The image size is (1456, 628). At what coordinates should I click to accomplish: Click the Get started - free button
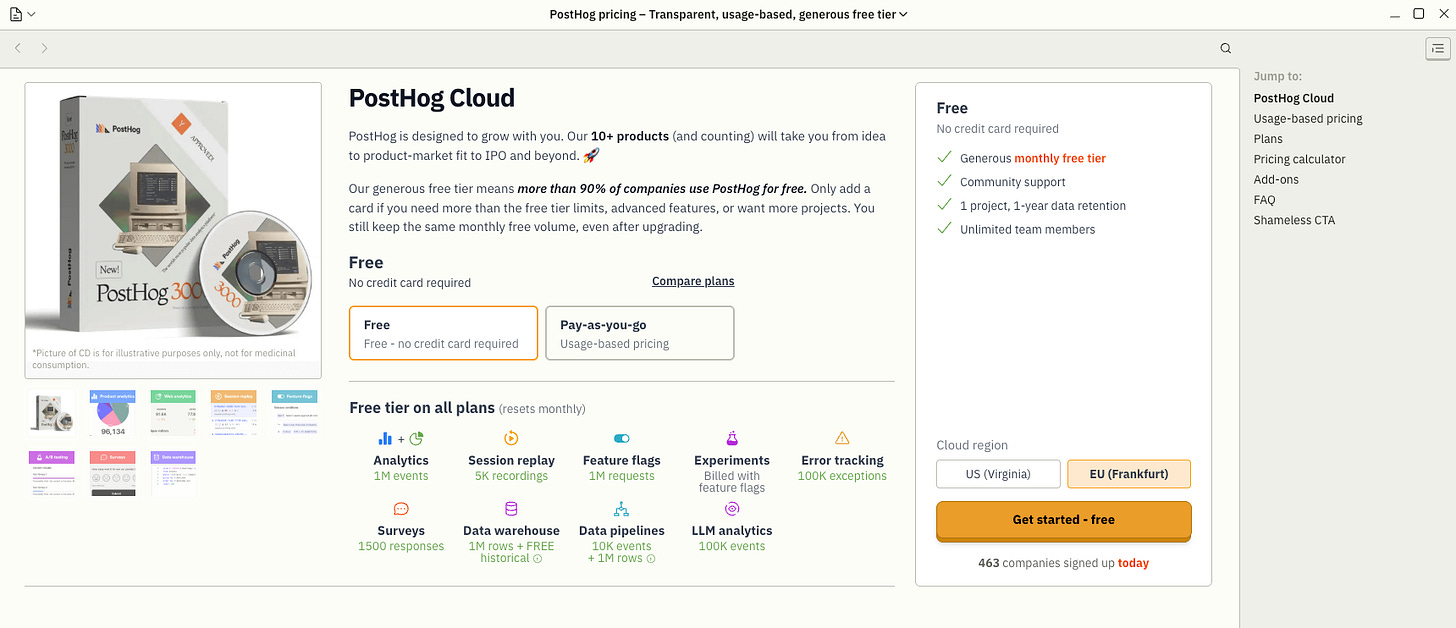(1063, 520)
